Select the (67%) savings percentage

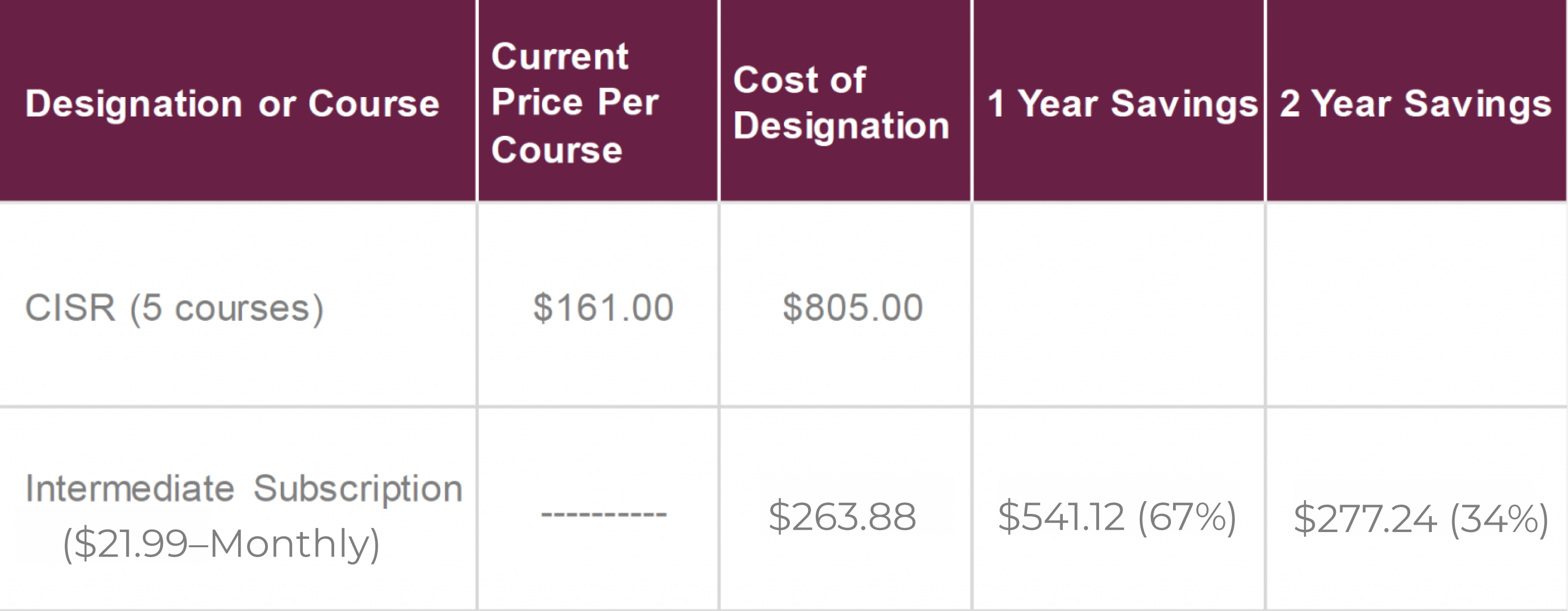click(x=1186, y=518)
